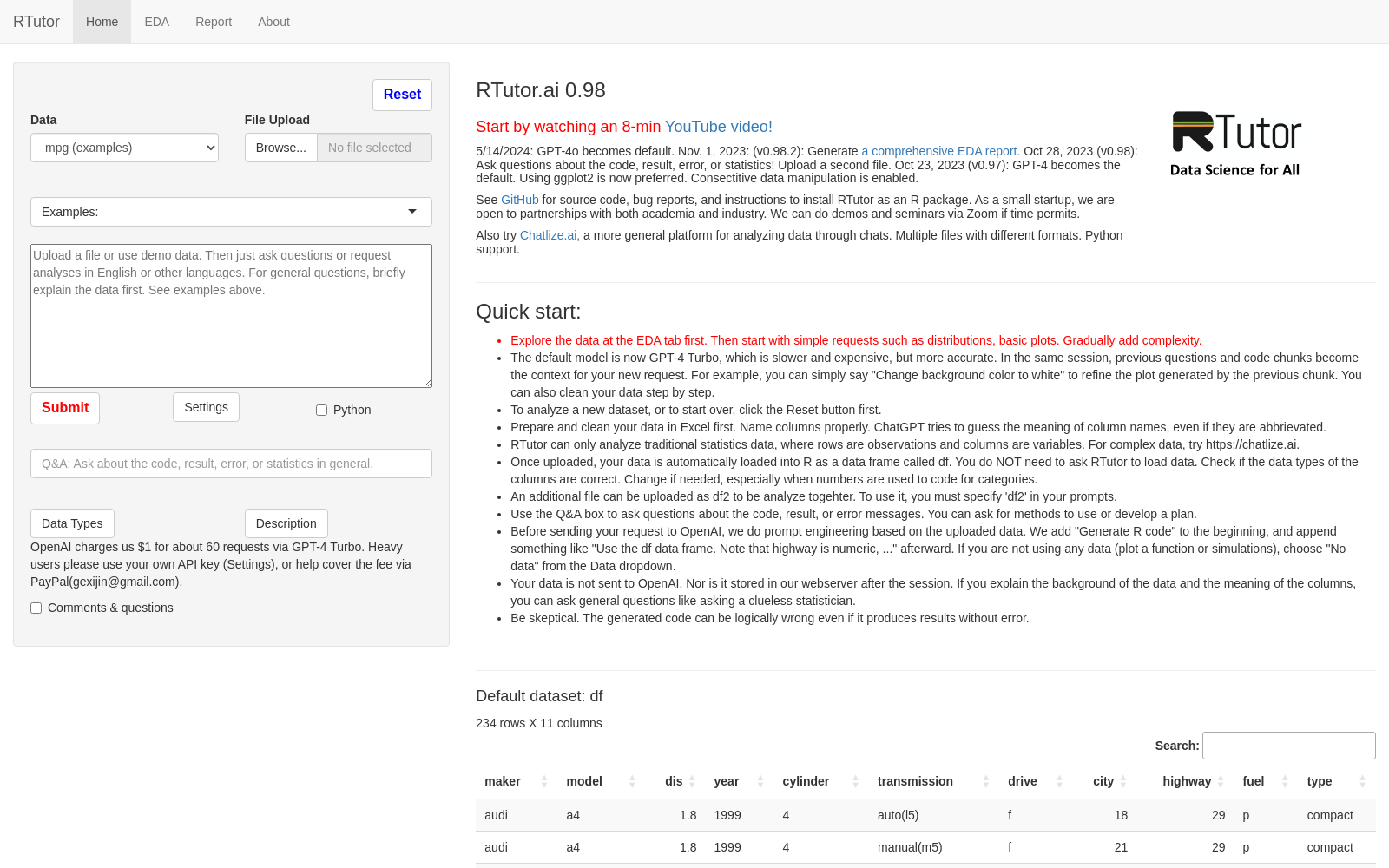Click the city value 18 cell
1389x868 pixels.
click(x=1104, y=815)
